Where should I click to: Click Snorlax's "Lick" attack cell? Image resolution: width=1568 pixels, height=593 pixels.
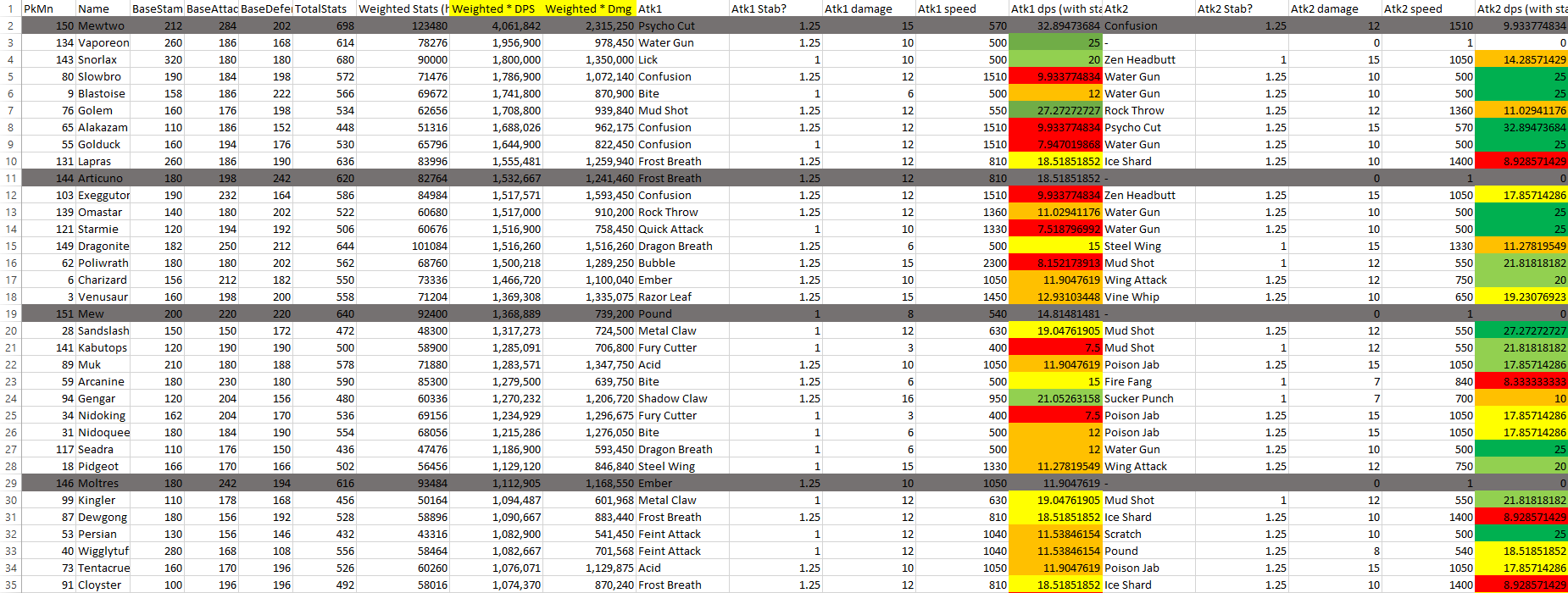(x=682, y=59)
